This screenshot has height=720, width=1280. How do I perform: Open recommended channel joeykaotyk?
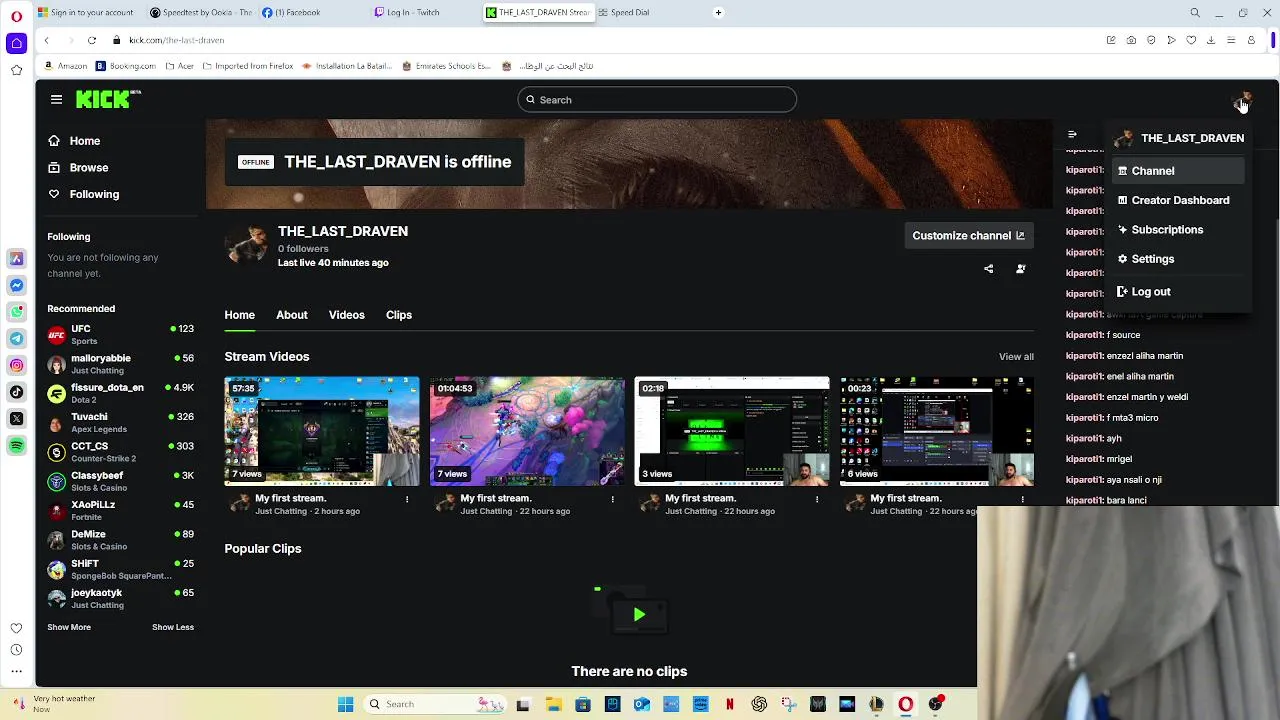(x=120, y=598)
